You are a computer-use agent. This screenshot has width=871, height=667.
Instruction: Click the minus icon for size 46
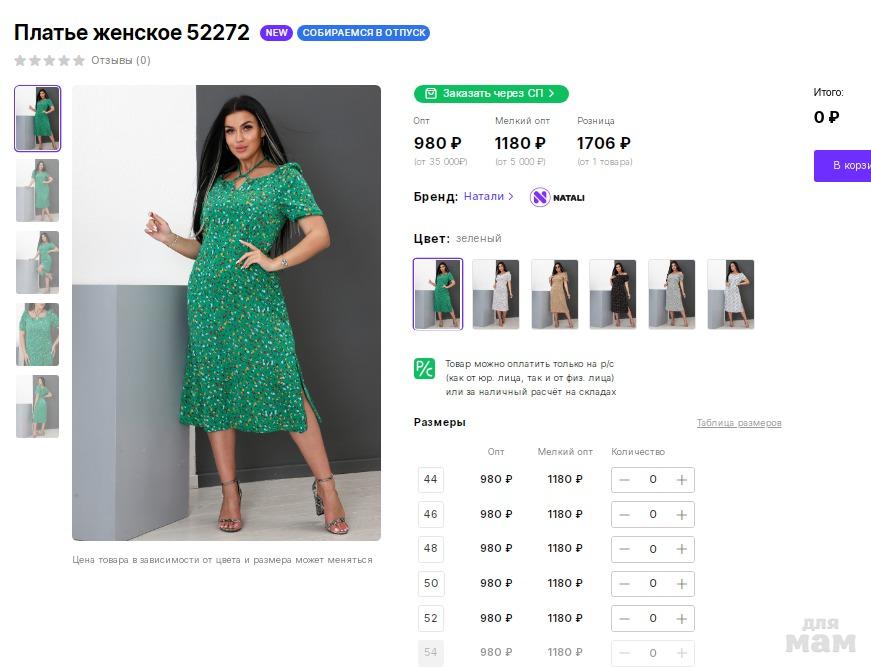pyautogui.click(x=624, y=515)
